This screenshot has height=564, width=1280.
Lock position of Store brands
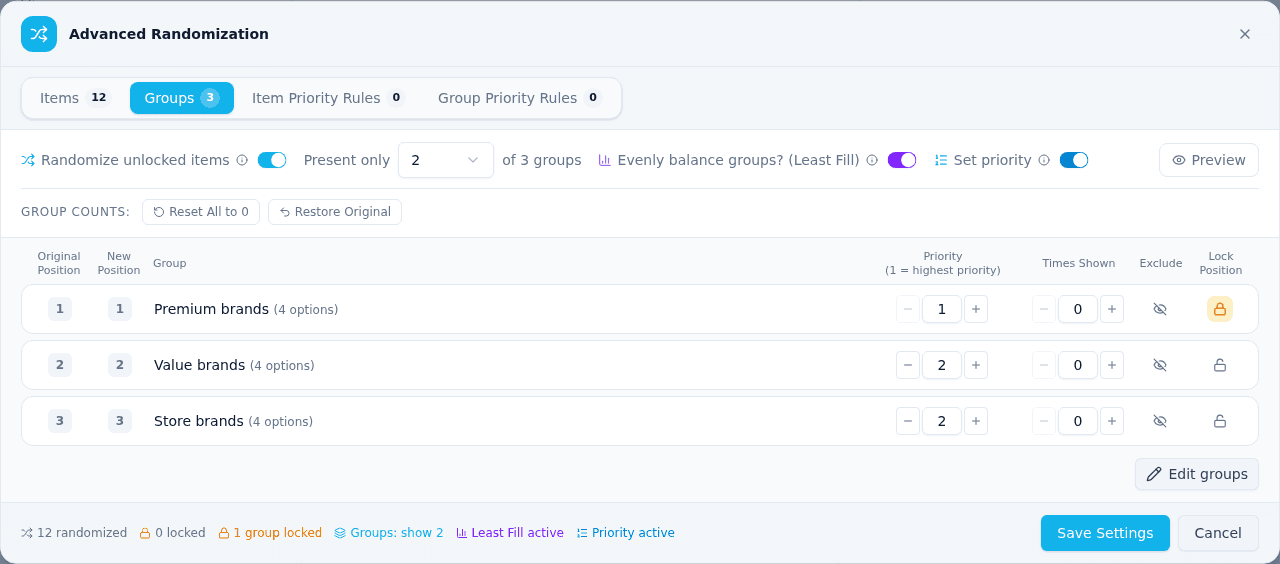1220,421
